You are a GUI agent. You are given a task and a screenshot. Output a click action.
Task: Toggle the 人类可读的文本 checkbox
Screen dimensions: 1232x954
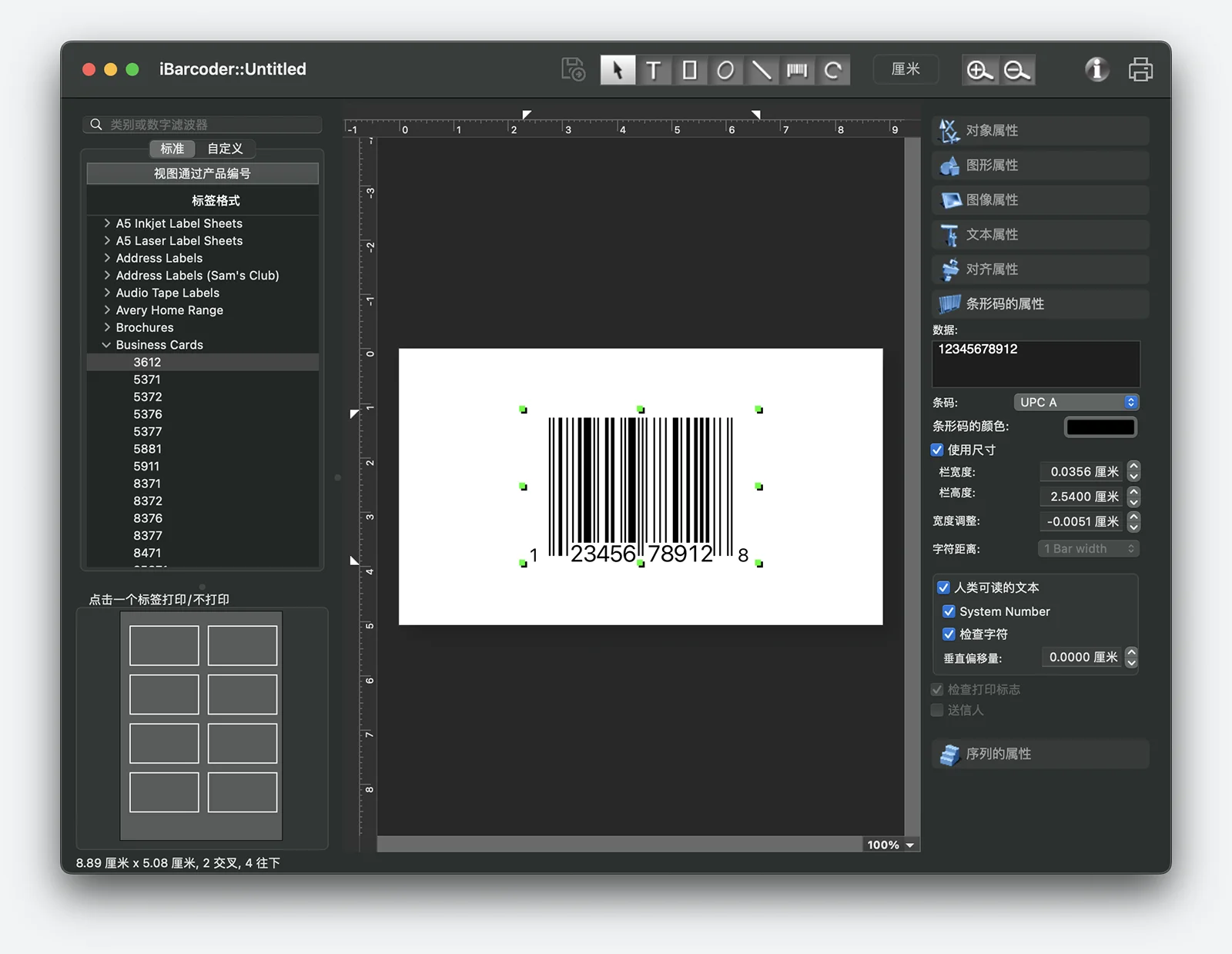943,587
